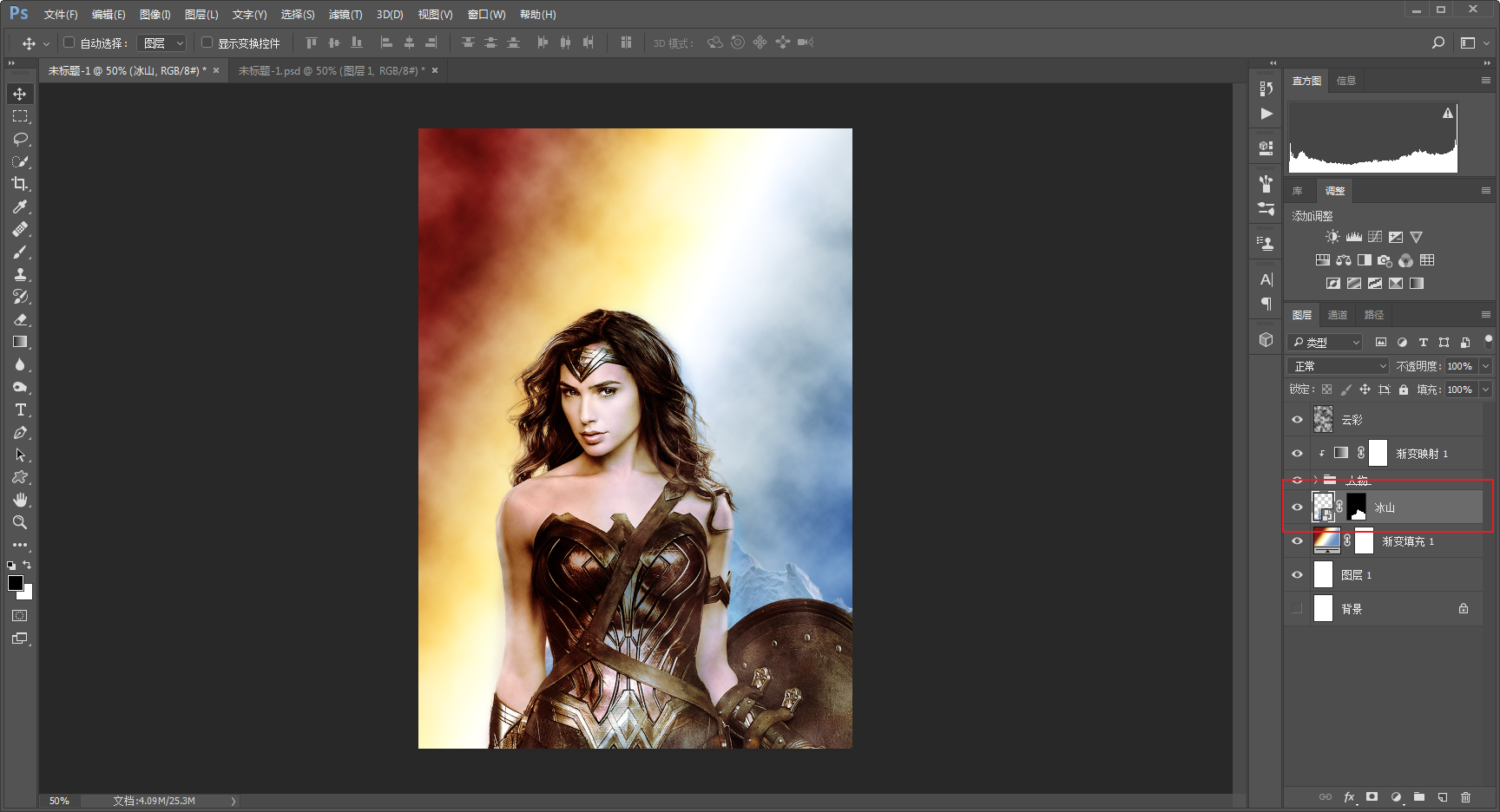Hide the 渐变填充 1 layer
Screen dimensions: 1500x812
(x=1298, y=541)
